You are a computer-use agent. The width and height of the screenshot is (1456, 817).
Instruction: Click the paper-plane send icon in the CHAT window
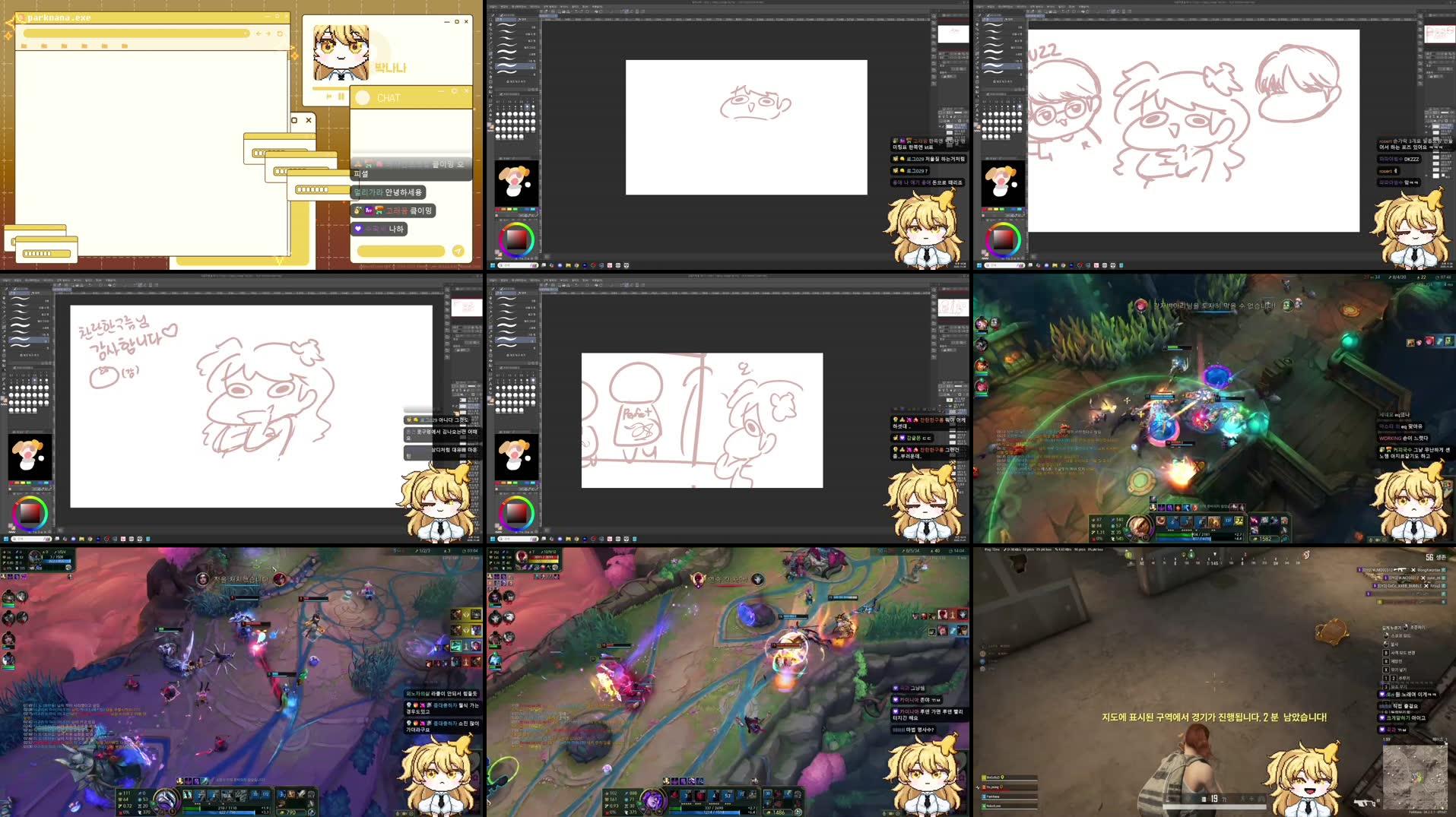pos(457,252)
